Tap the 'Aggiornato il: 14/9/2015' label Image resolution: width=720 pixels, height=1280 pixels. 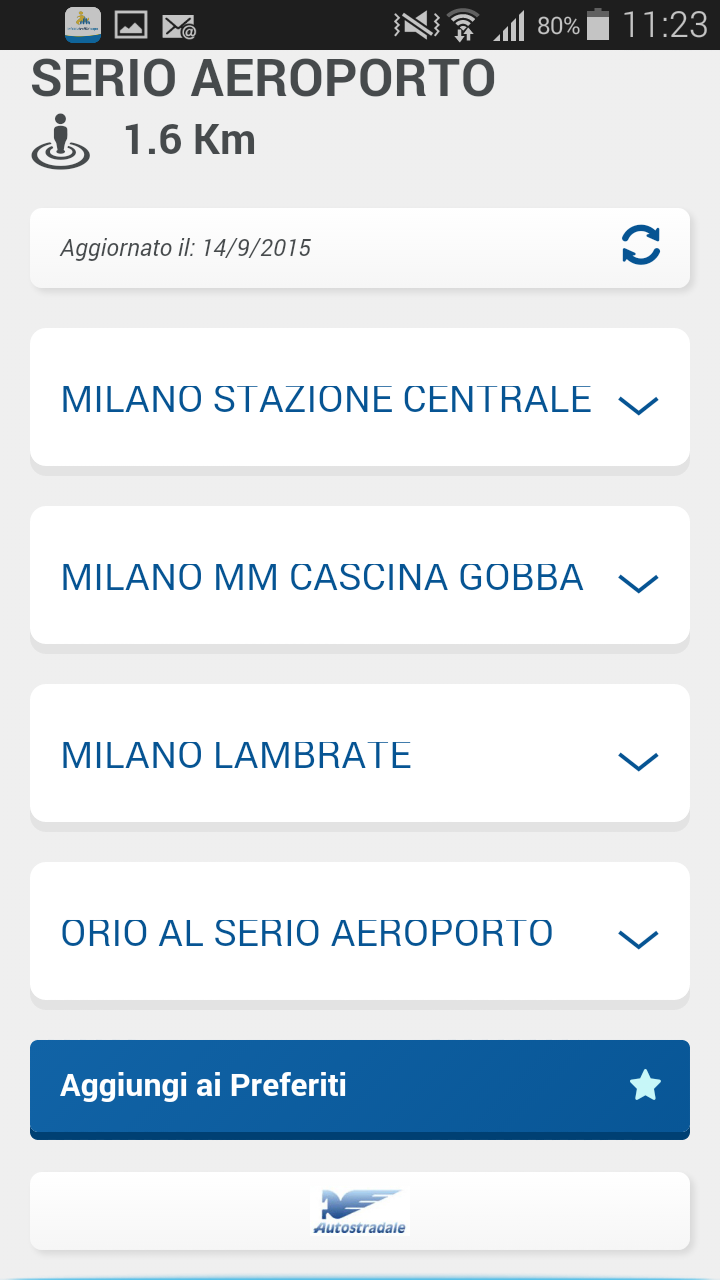tap(186, 247)
